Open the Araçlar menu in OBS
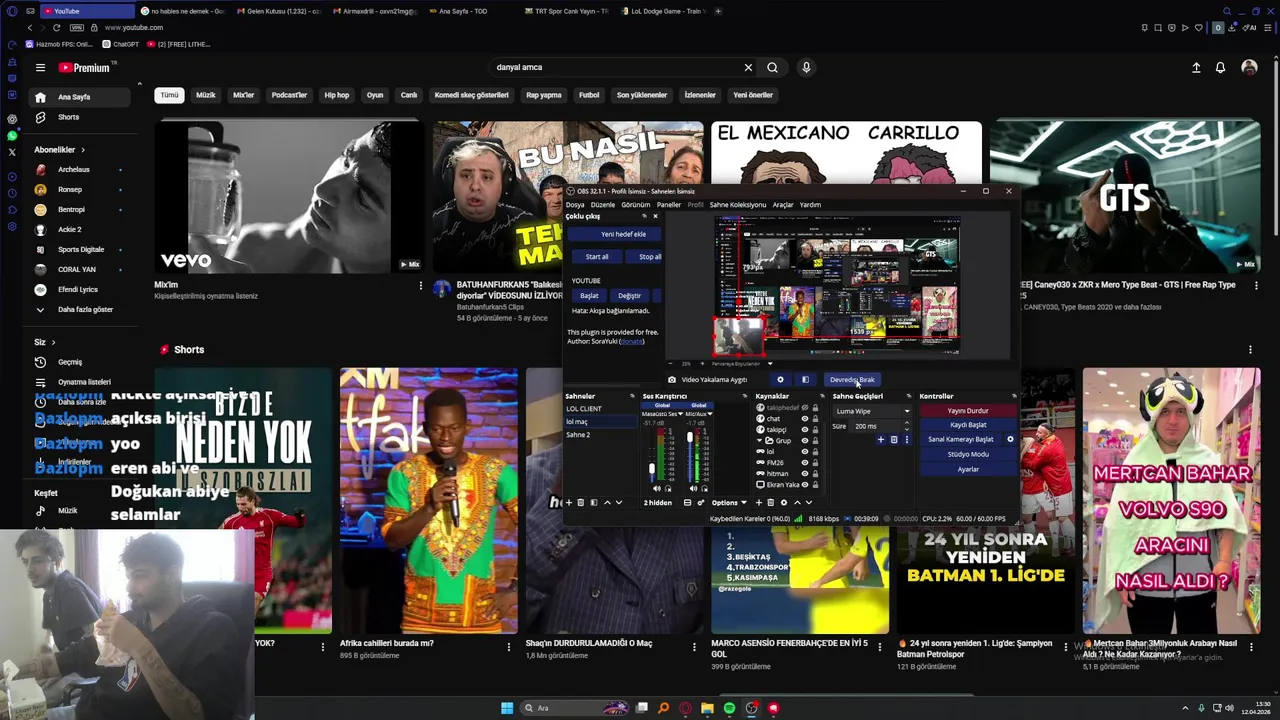Viewport: 1280px width, 720px height. pyautogui.click(x=783, y=205)
